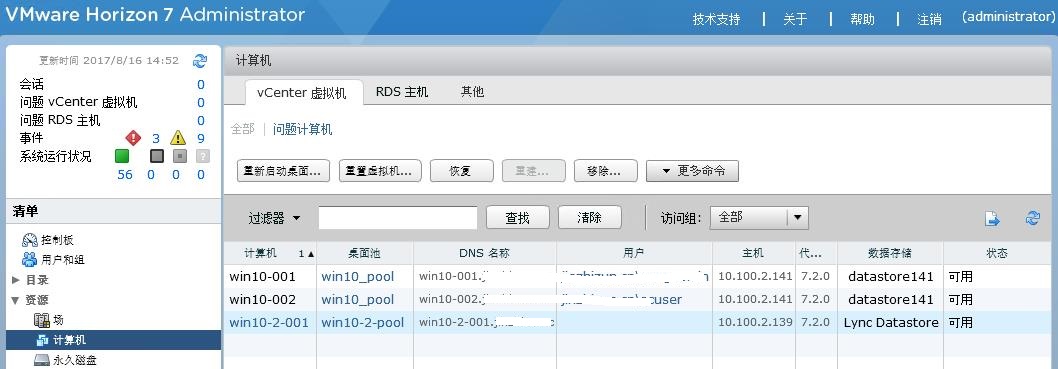Viewport: 1058px width, 369px height.
Task: Select 控制板 in the inventory tree
Action: coord(57,239)
